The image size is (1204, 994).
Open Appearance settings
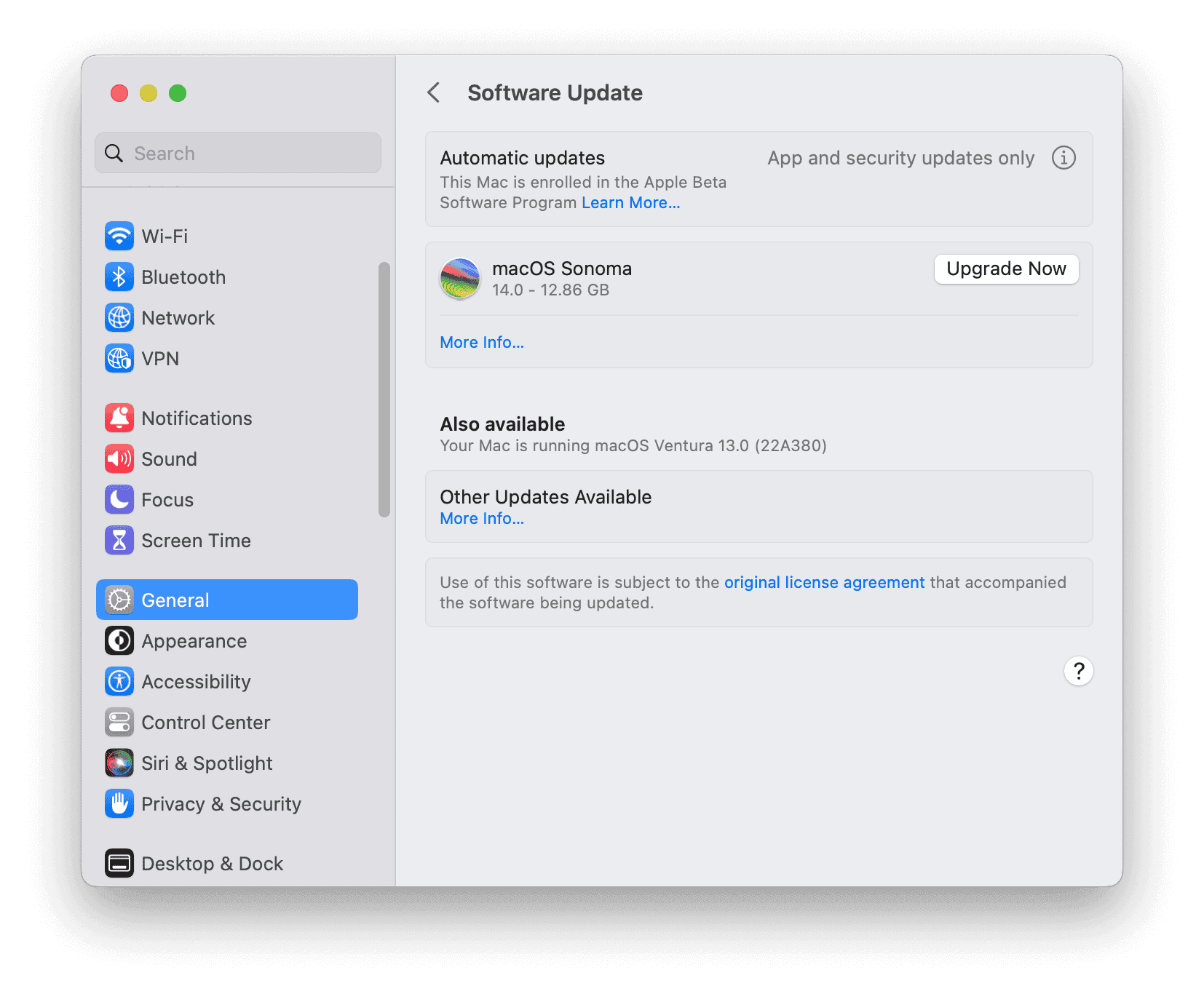194,641
